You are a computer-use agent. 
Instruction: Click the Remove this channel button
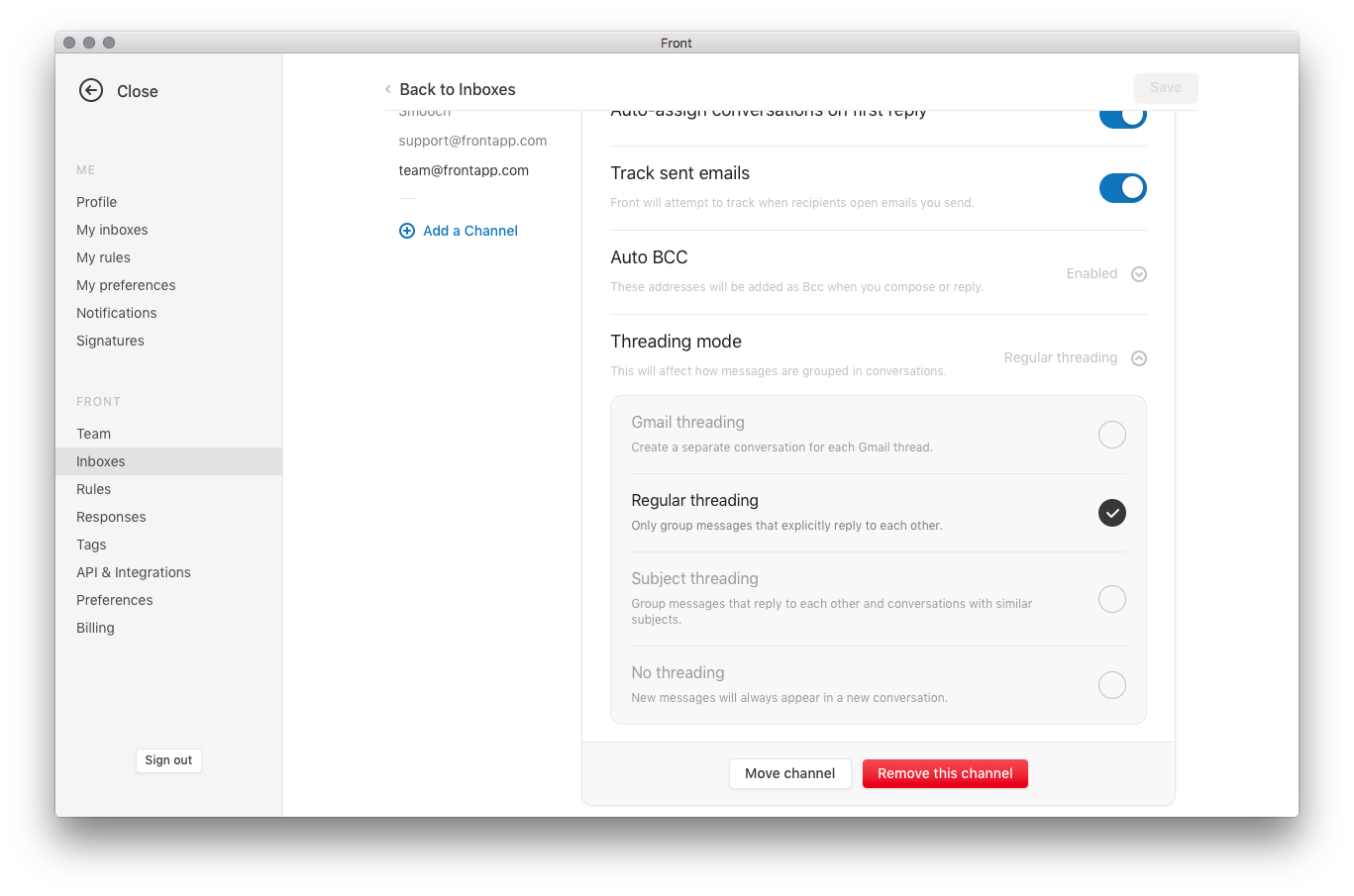pos(944,773)
